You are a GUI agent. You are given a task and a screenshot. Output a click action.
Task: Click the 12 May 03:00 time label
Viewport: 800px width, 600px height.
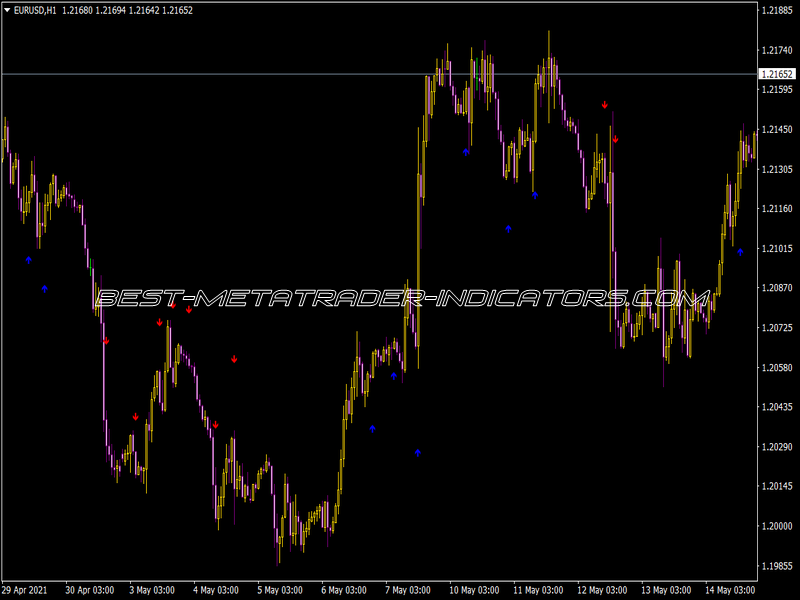602,590
